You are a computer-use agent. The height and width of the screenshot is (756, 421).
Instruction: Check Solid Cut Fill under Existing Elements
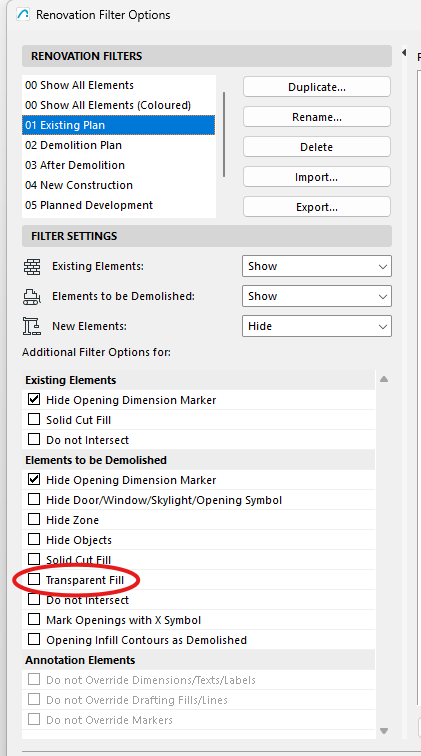click(x=34, y=419)
